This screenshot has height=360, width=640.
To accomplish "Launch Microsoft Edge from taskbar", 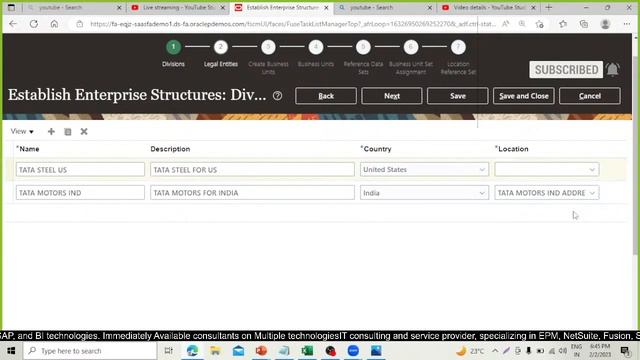I will tap(192, 351).
